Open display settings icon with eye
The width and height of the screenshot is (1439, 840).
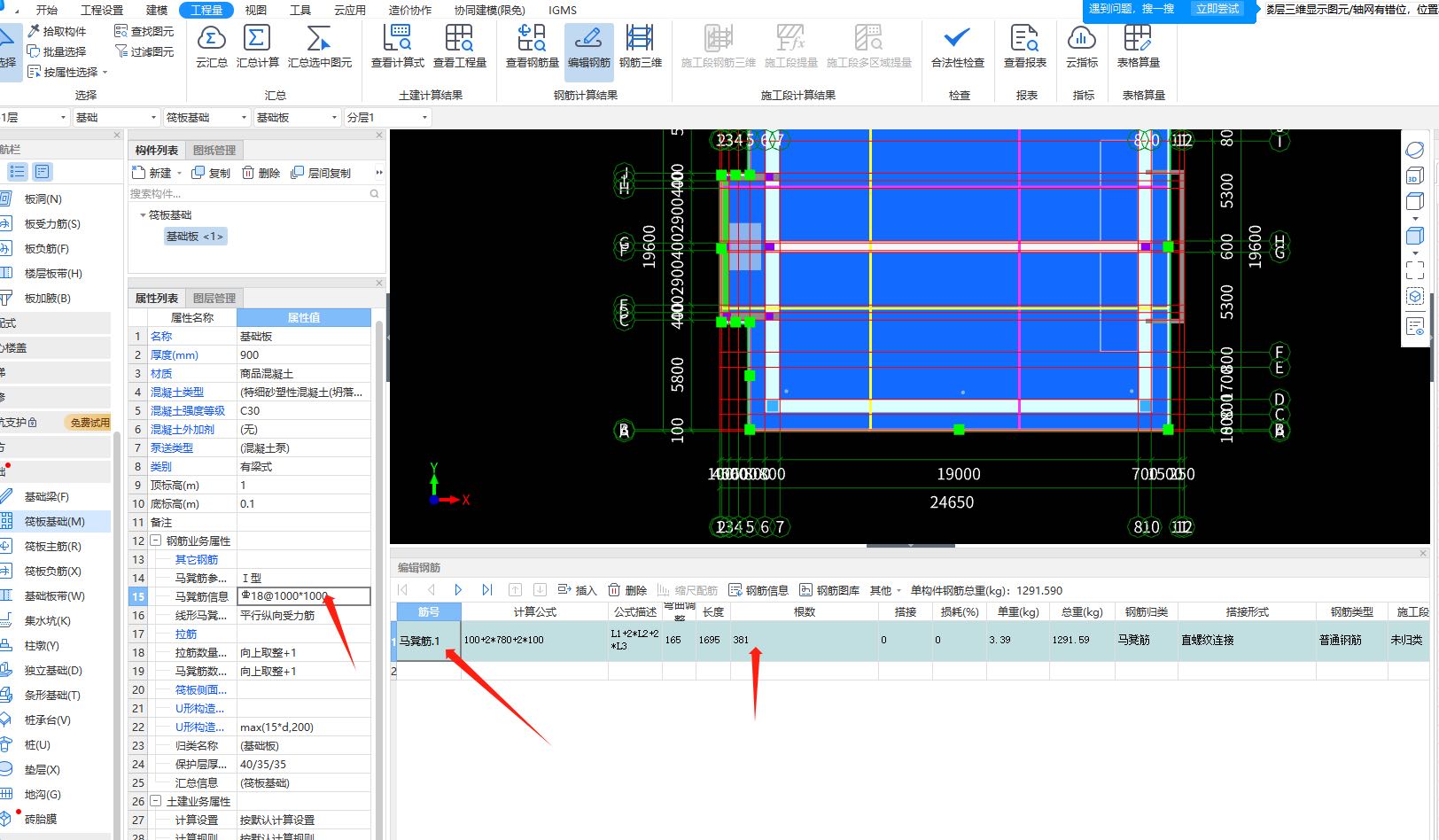coord(1415,327)
